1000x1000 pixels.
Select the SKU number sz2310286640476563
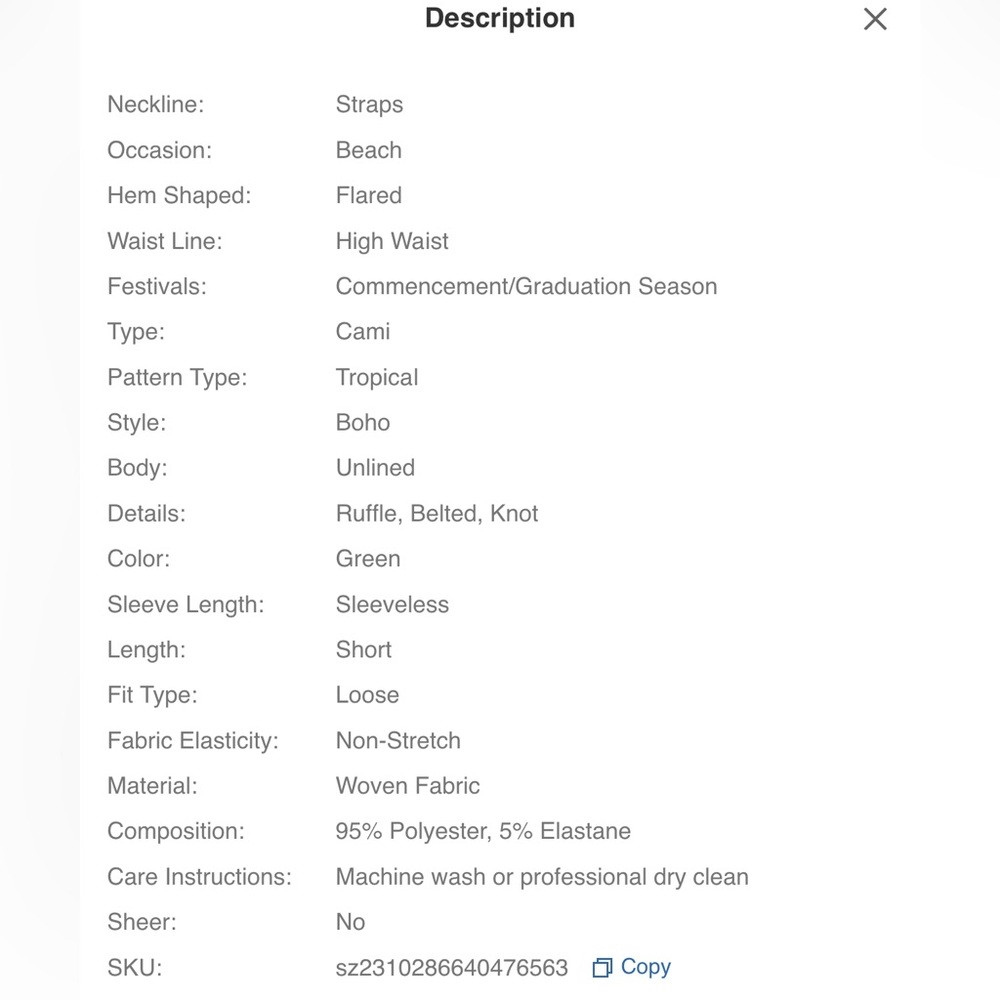coord(452,967)
